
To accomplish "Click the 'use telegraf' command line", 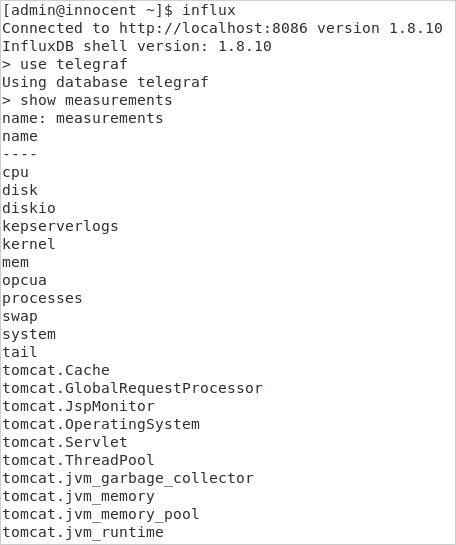I will click(65, 64).
